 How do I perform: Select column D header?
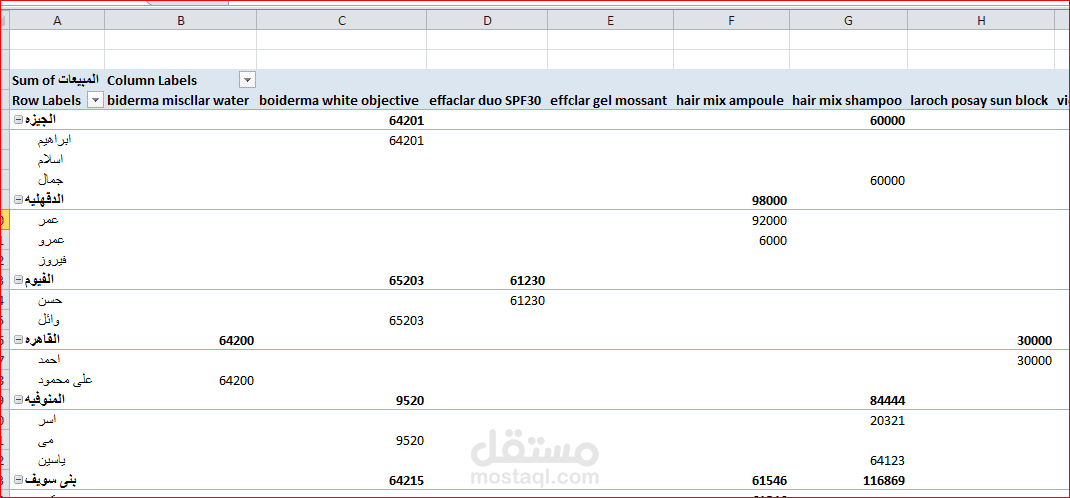coord(487,20)
